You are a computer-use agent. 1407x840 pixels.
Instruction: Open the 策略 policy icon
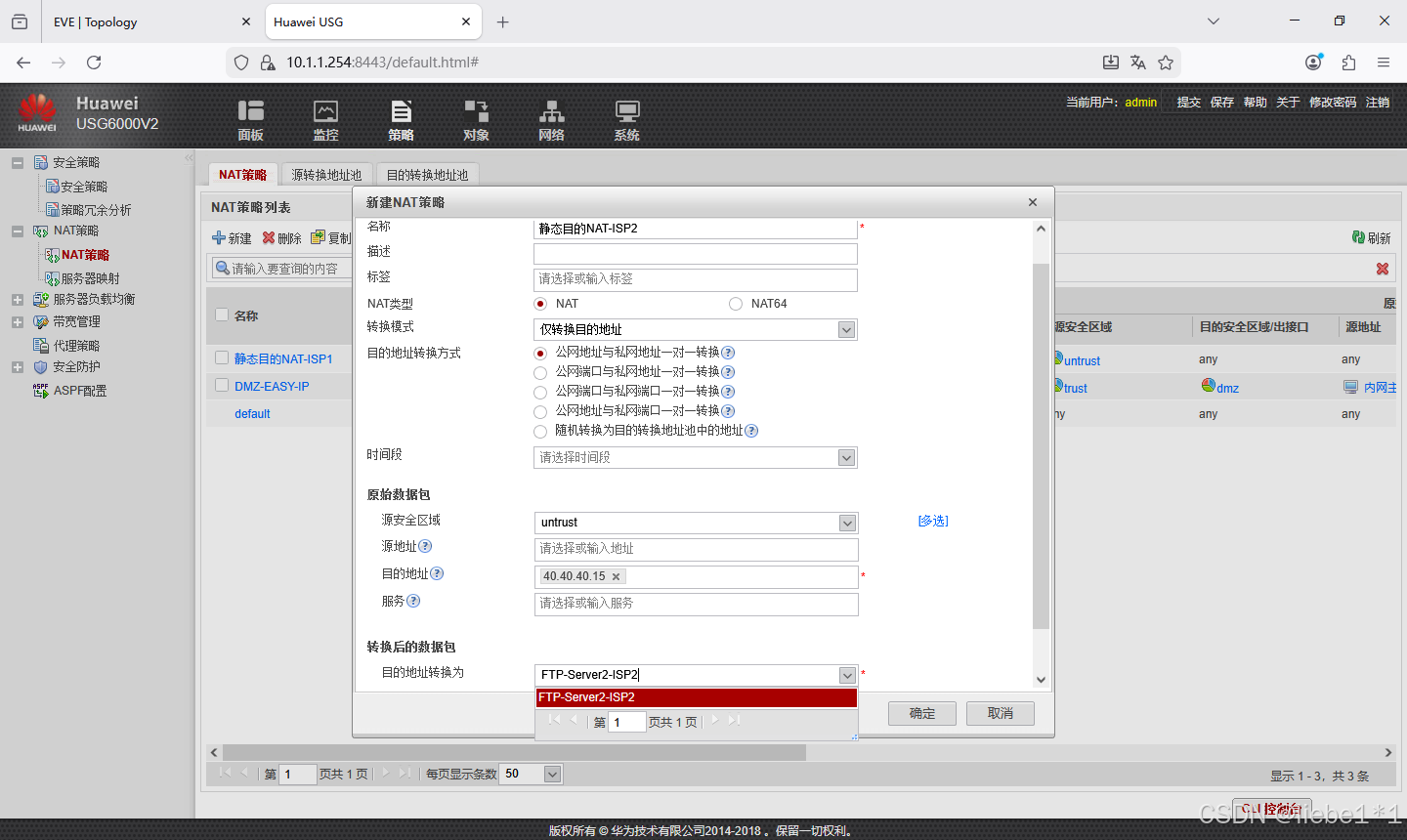(x=401, y=111)
